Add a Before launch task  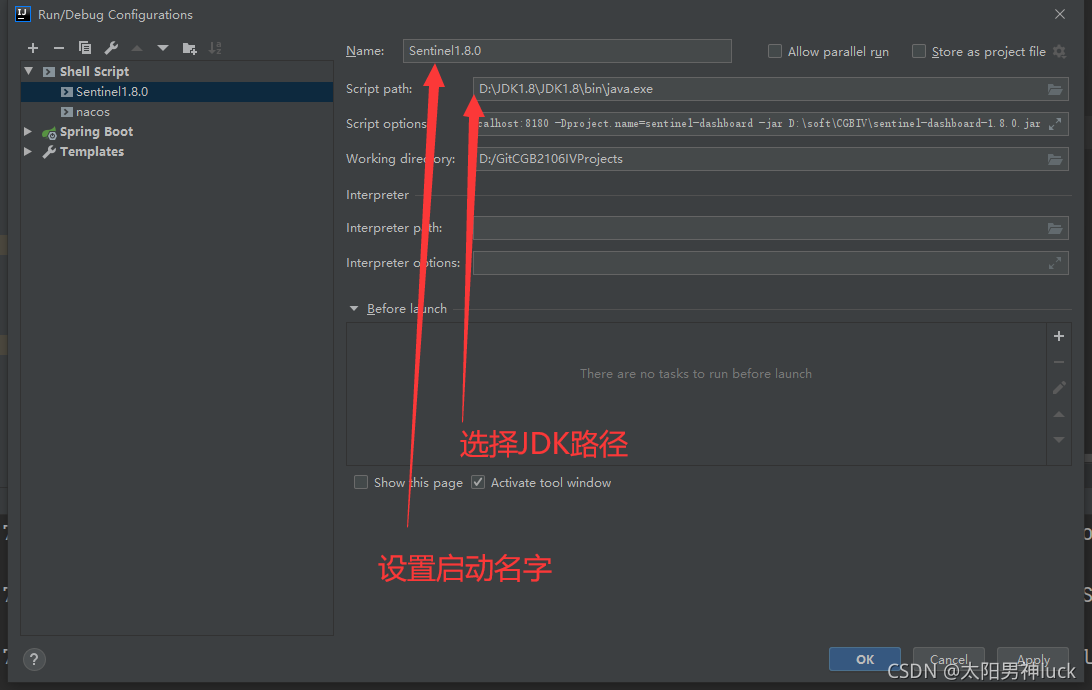tap(1059, 336)
